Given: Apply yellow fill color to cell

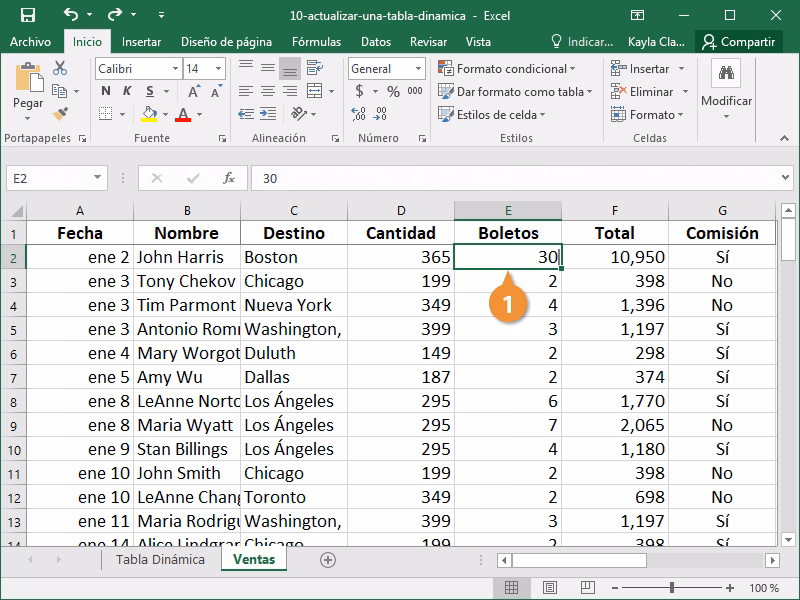Looking at the screenshot, I should pyautogui.click(x=149, y=114).
